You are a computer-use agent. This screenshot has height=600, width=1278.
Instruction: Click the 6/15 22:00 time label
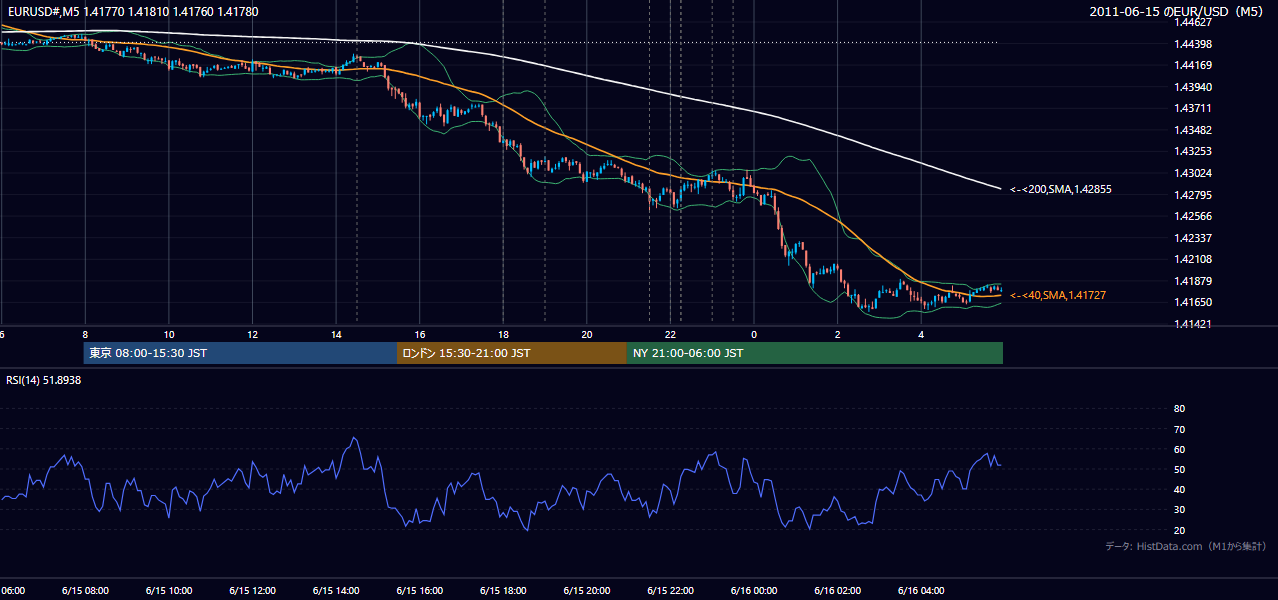tap(670, 591)
